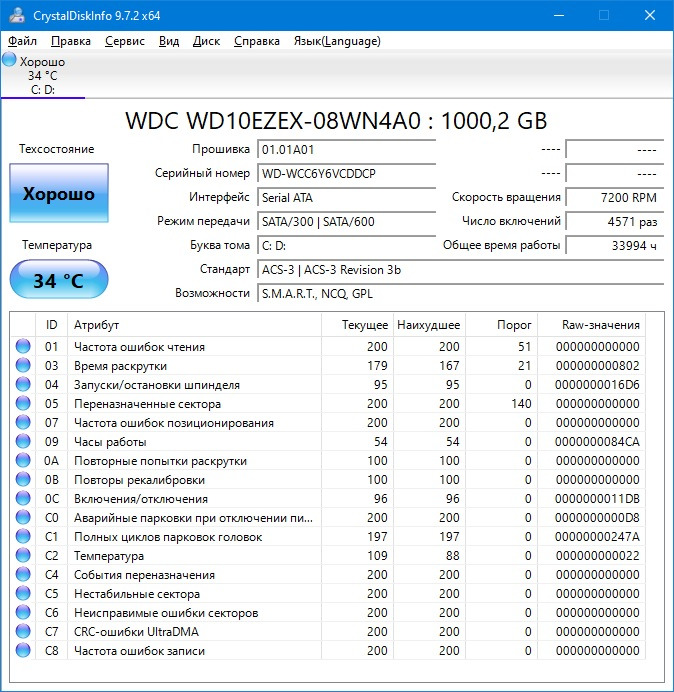The image size is (674, 692).
Task: Click the status orb for Нестабильные сектора row
Action: [x=23, y=594]
